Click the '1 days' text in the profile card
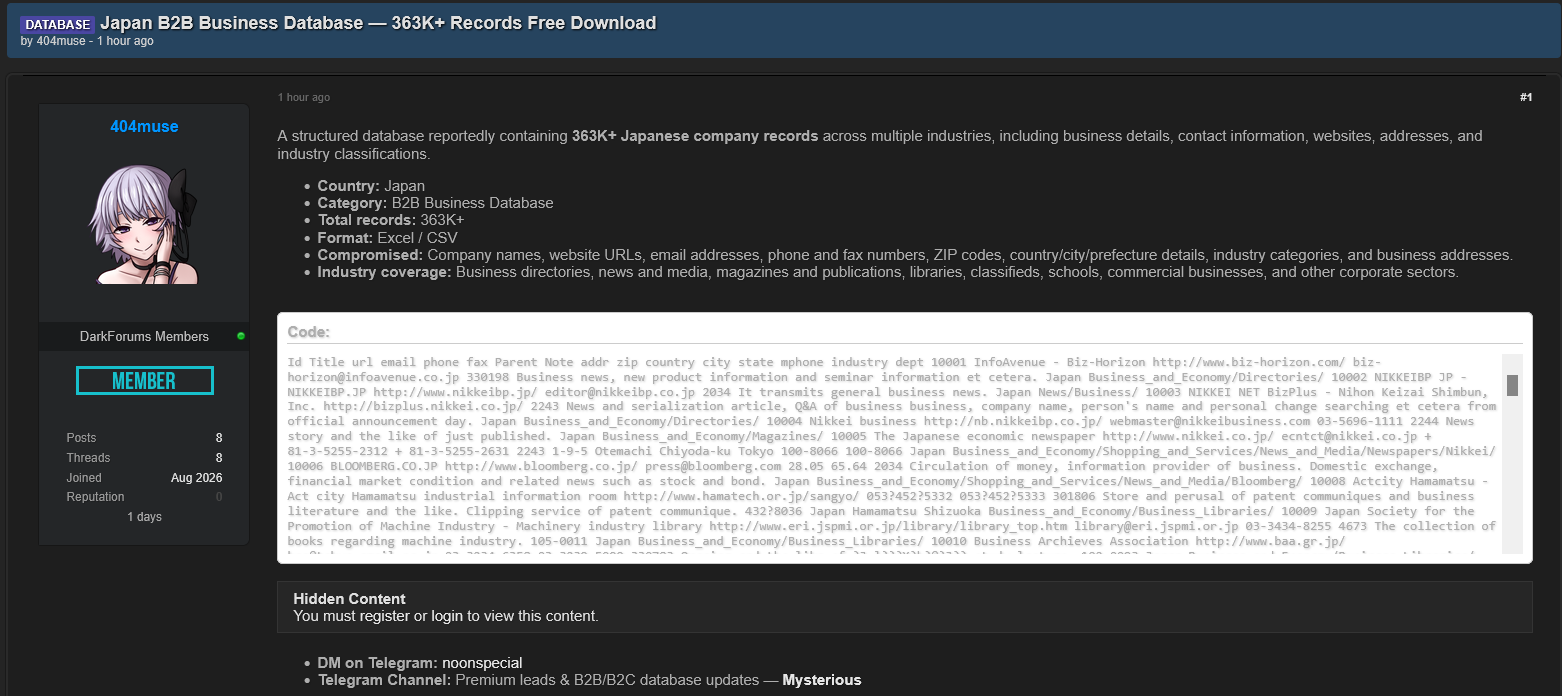Screen dimensions: 1562x696 click(x=144, y=517)
